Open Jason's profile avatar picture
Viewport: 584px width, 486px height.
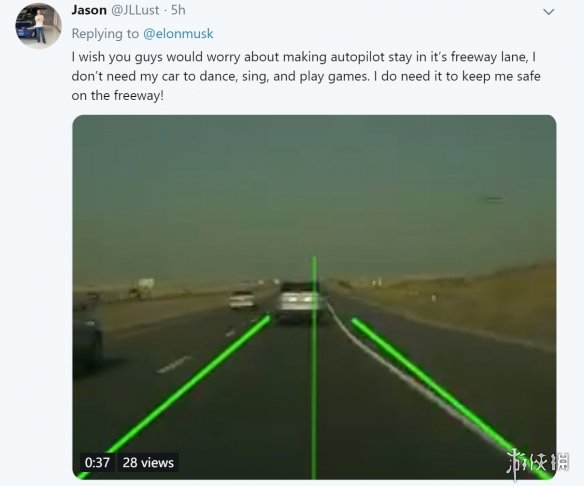point(38,26)
